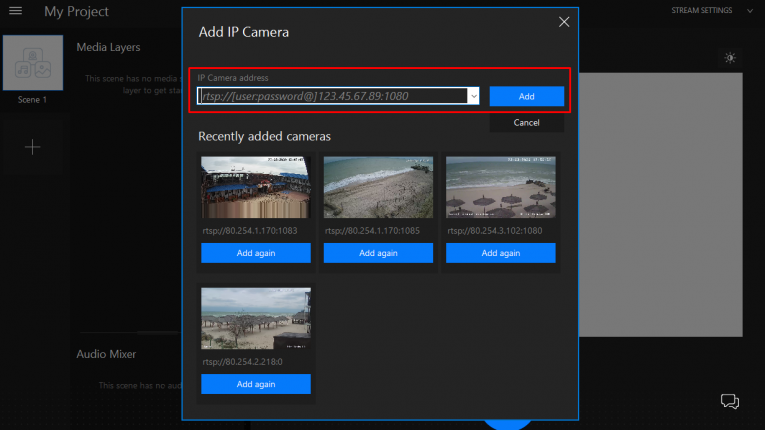Click the IP Camera address input field

tap(332, 96)
